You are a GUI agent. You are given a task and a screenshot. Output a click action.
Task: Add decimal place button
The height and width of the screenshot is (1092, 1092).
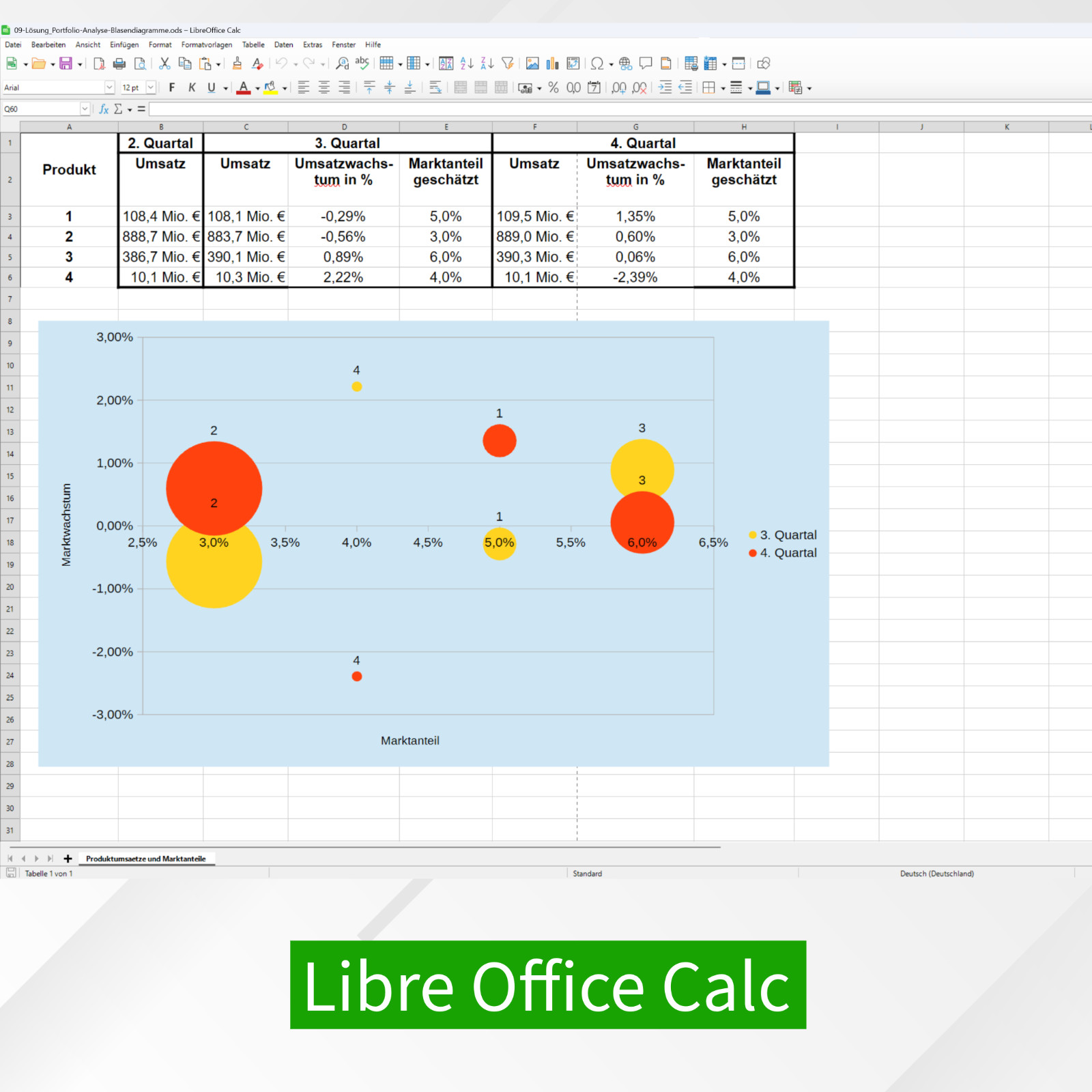tap(618, 87)
